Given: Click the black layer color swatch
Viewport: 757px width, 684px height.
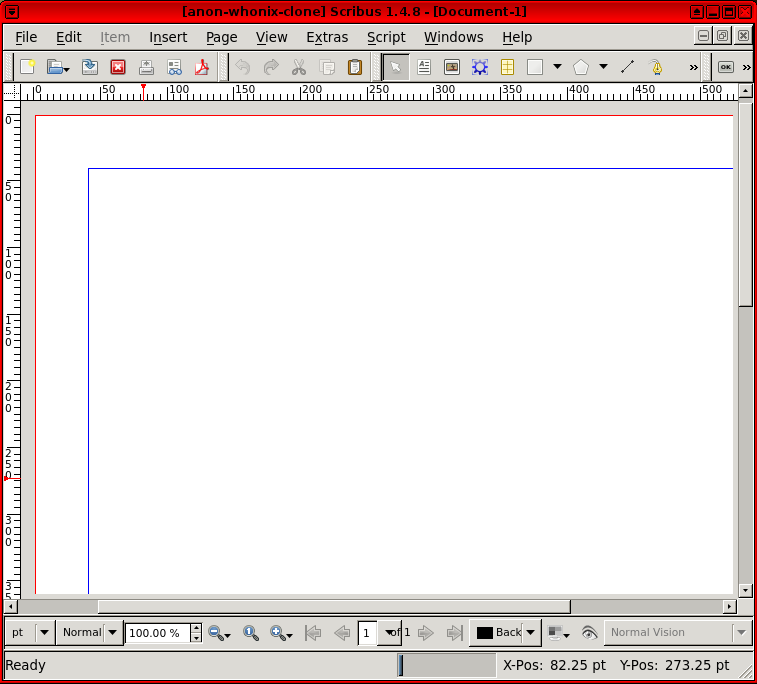Looking at the screenshot, I should point(485,632).
